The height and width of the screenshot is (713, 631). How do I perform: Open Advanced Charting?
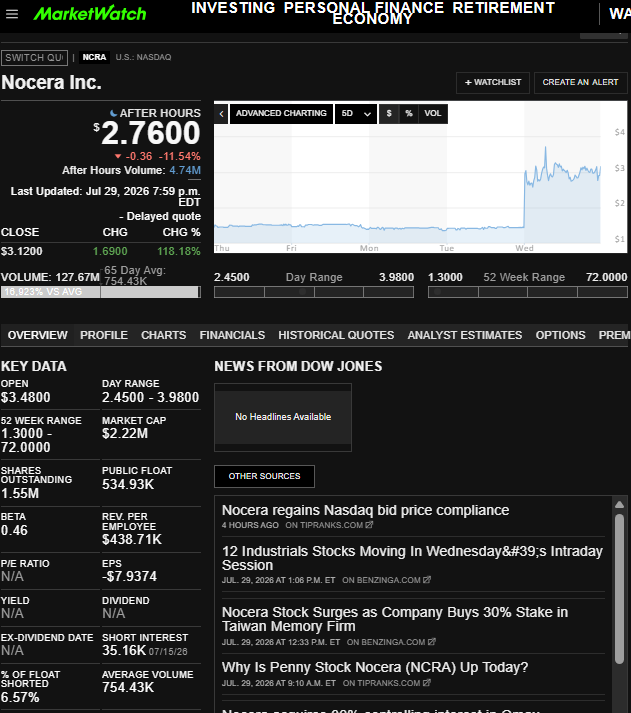point(281,114)
